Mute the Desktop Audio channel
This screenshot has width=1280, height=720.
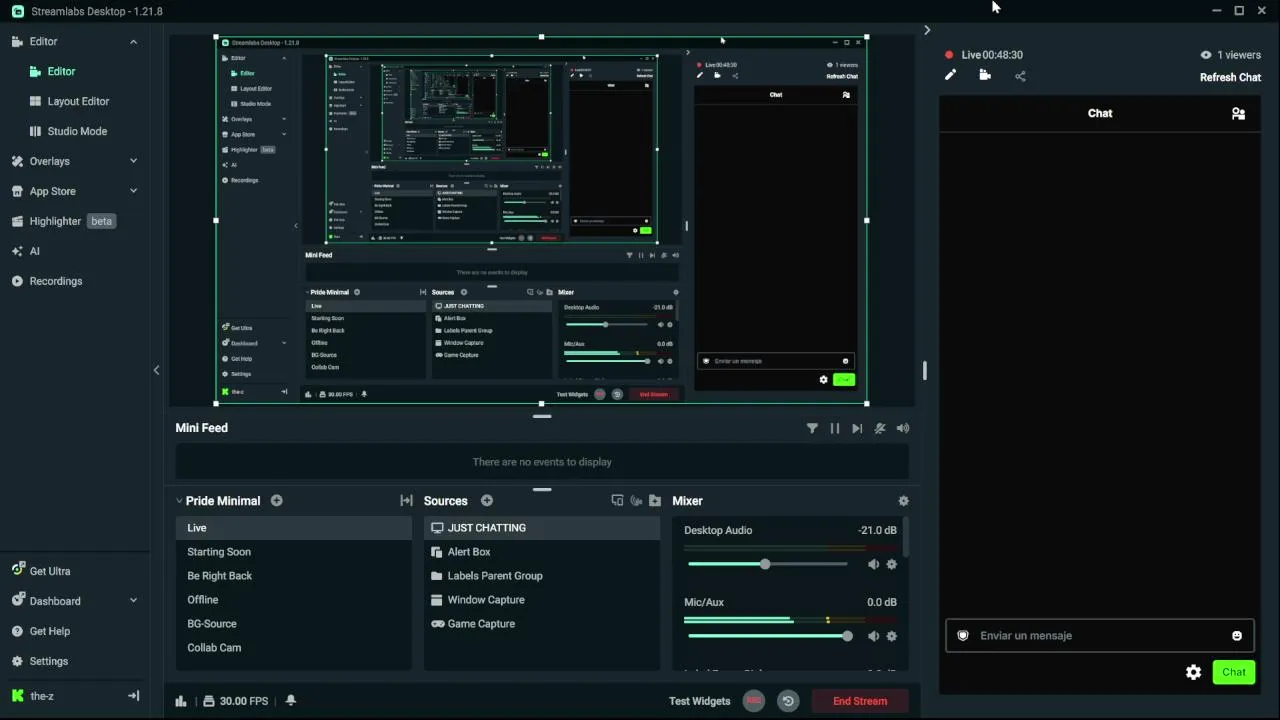coord(873,565)
